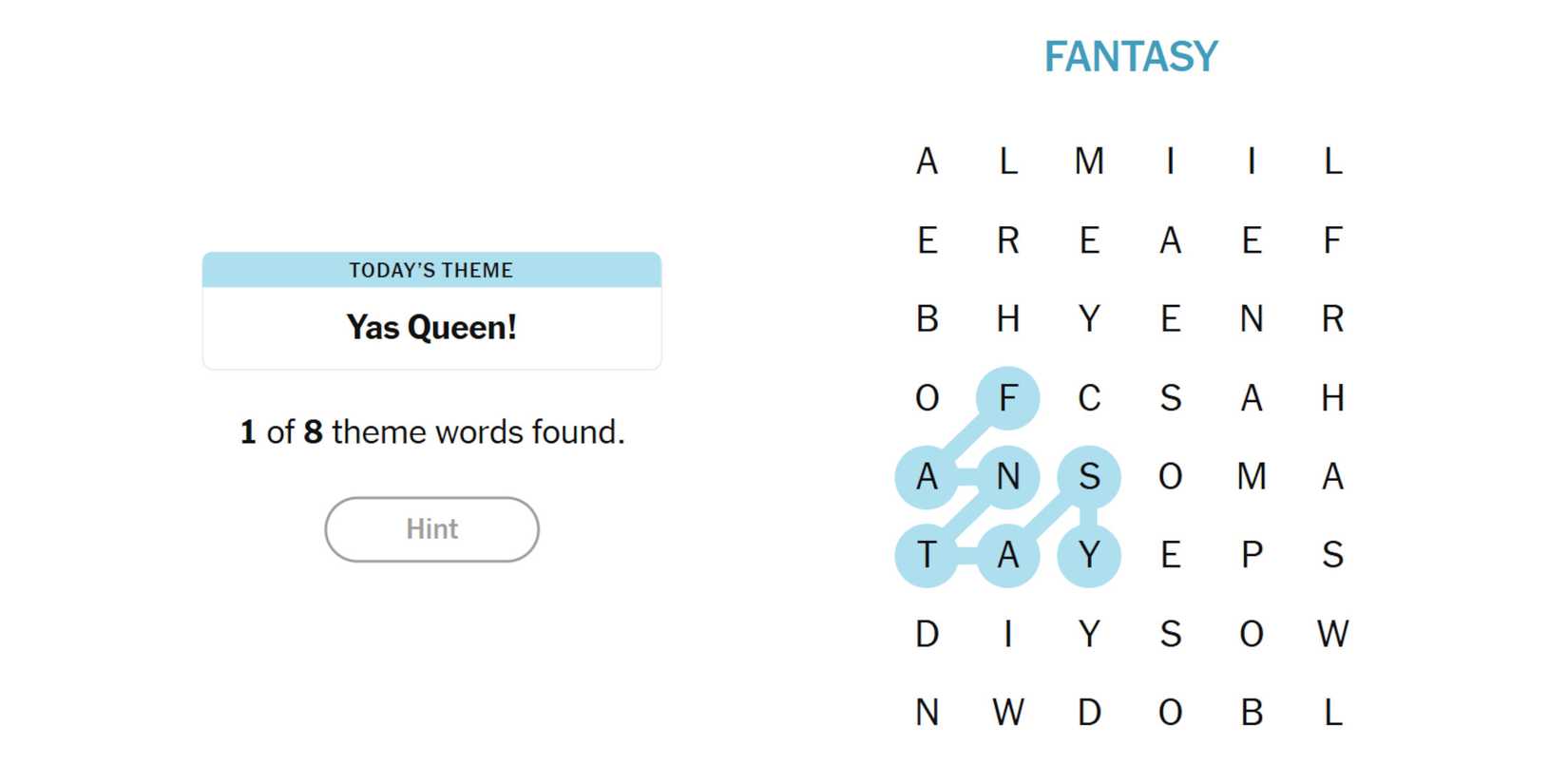Click the highlighted letter T
This screenshot has height=784, width=1568.
pos(927,555)
